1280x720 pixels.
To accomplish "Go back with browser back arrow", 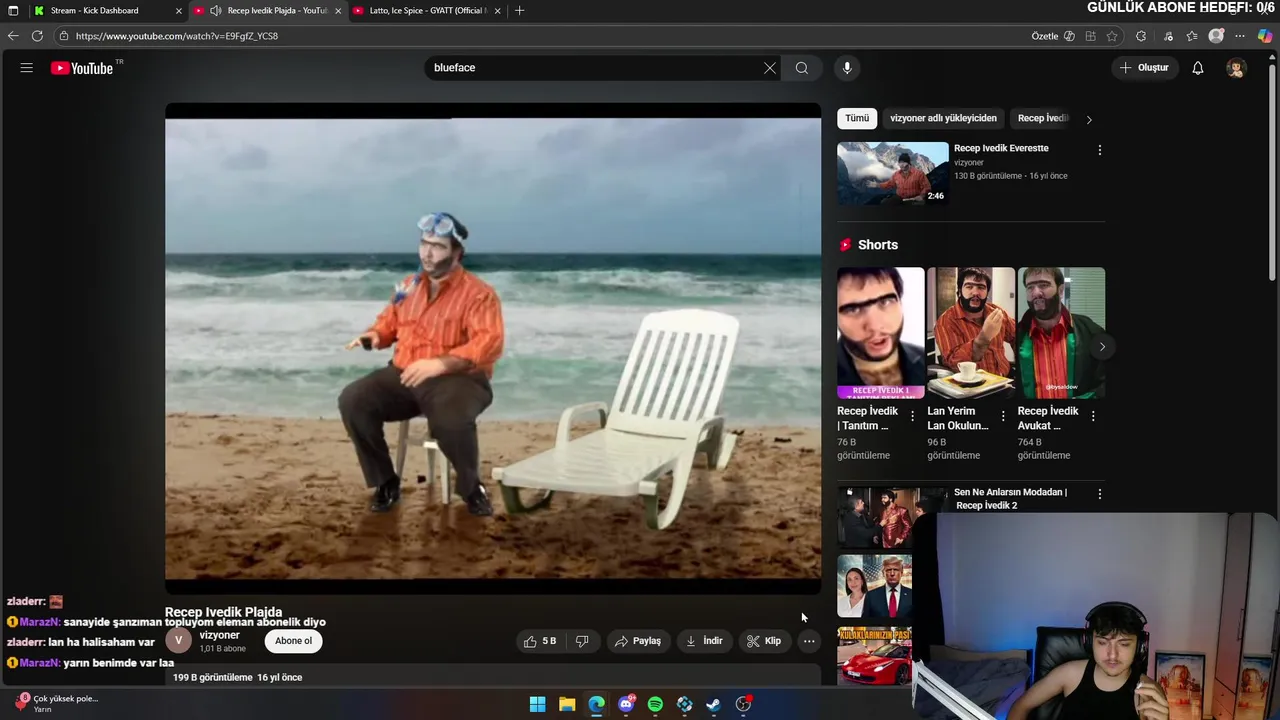I will pos(13,36).
